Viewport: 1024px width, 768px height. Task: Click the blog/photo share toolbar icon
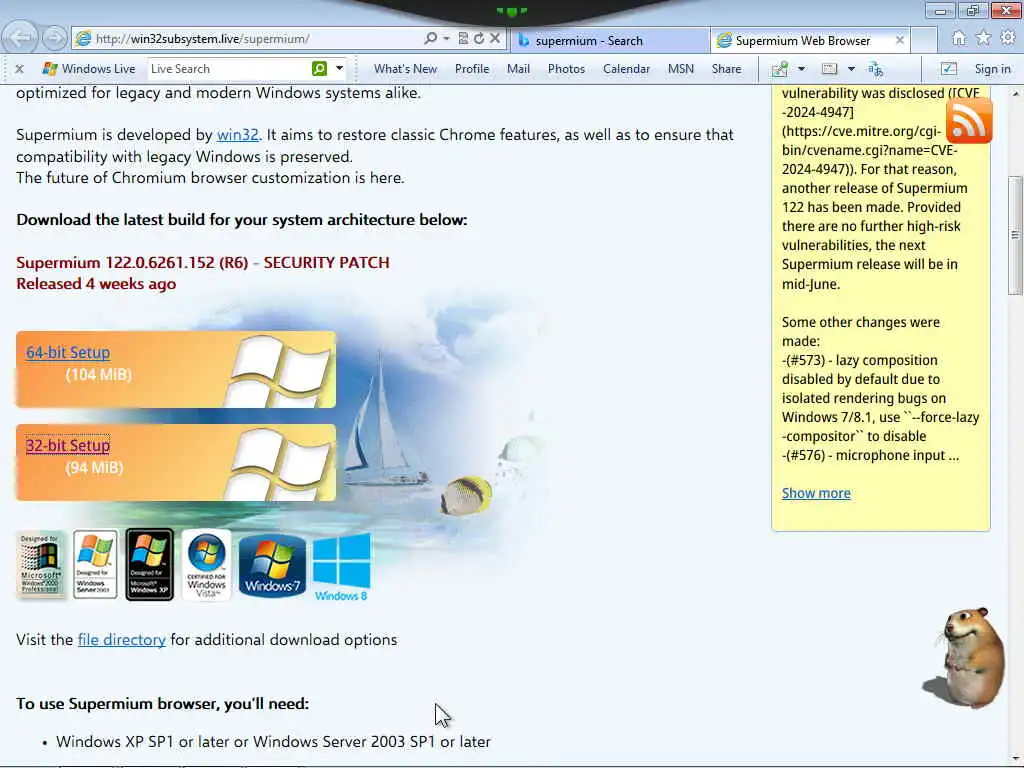(x=780, y=69)
